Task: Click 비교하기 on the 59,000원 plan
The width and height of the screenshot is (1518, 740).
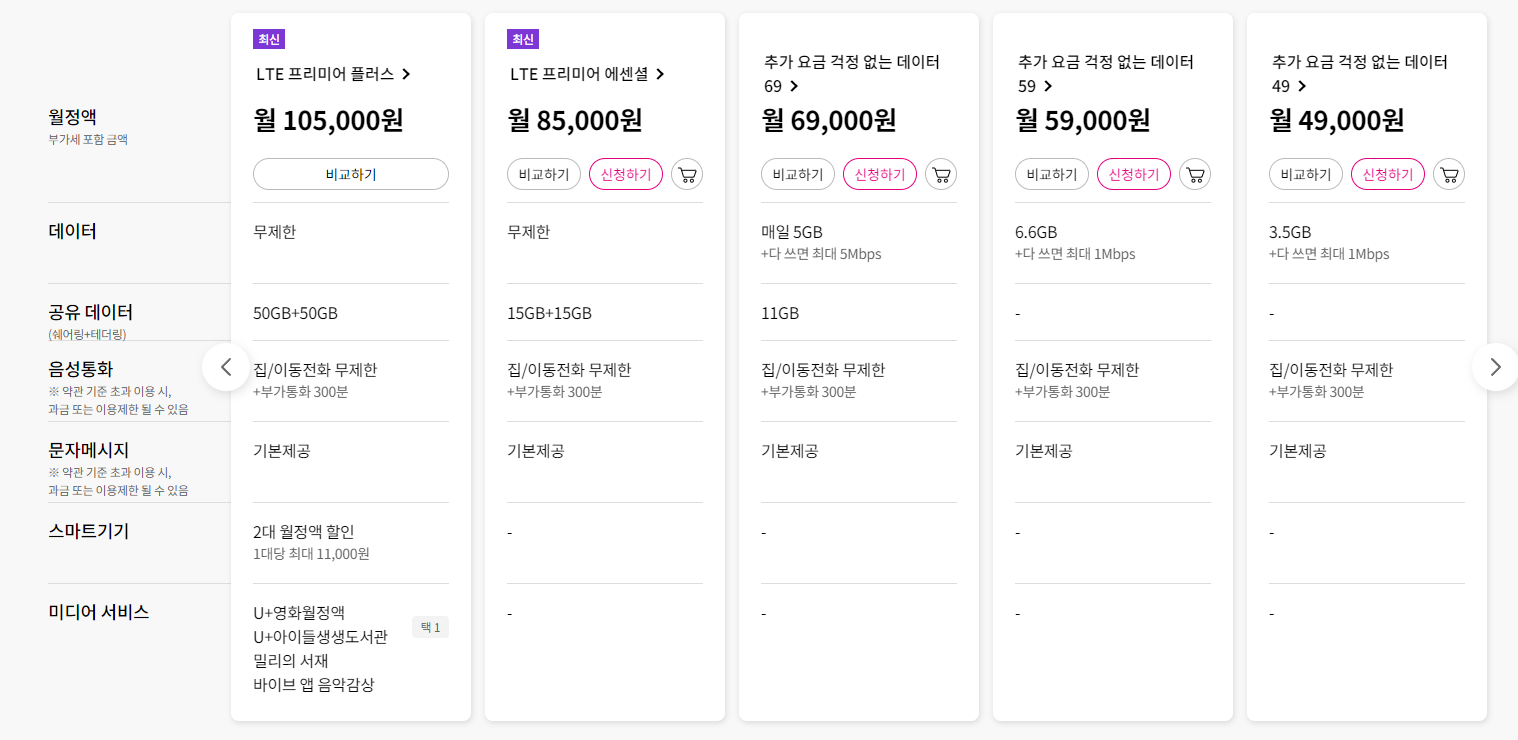Action: point(1052,174)
